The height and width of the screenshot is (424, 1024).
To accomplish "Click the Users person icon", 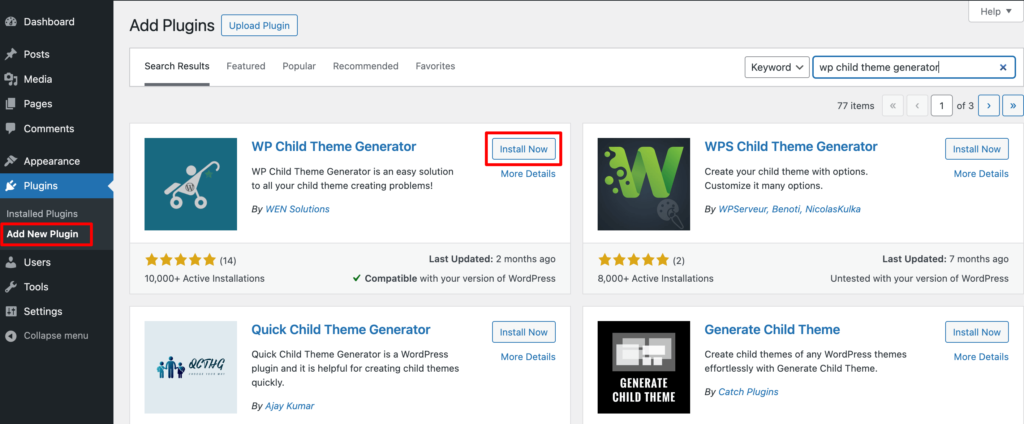I will pos(10,263).
